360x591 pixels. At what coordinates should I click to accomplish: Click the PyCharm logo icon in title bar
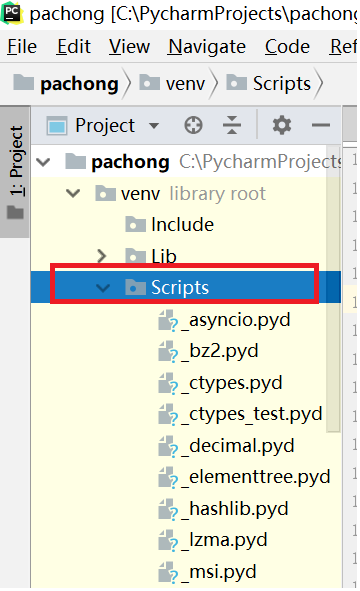(x=12, y=13)
